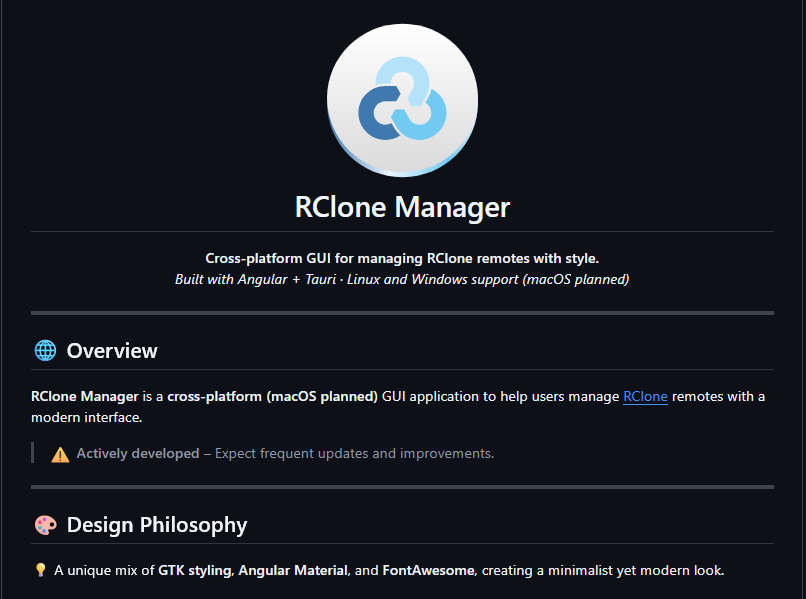Open the RClone hyperlink in Overview
Image resolution: width=806 pixels, height=599 pixels.
click(x=645, y=396)
